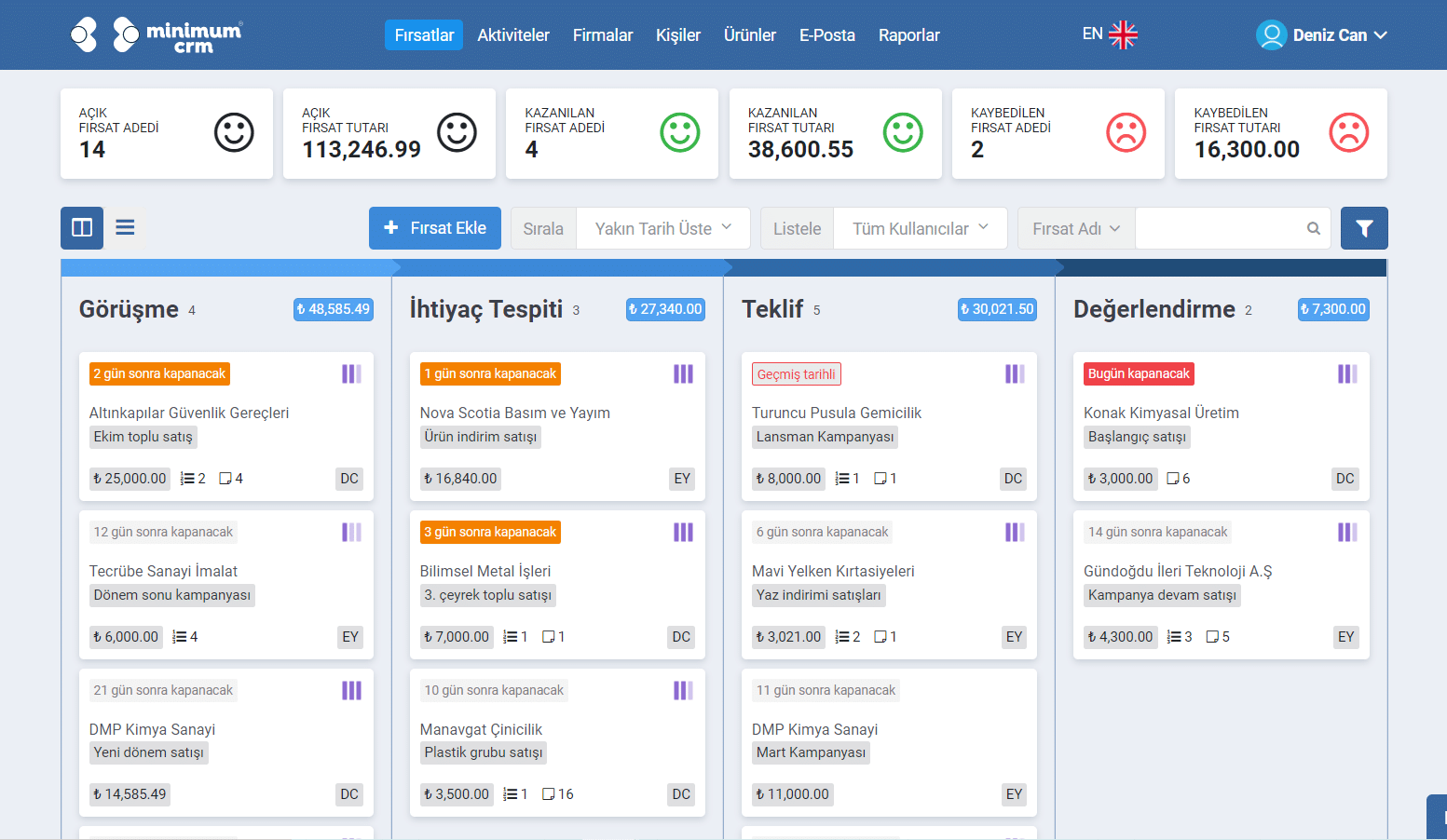The width and height of the screenshot is (1447, 840).
Task: Click DC owner badge on Konak Kimyasal card
Action: click(1345, 479)
